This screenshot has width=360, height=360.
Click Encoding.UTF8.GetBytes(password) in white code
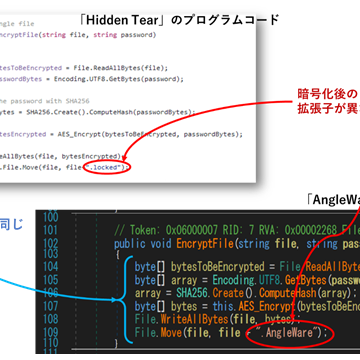pos(119,79)
